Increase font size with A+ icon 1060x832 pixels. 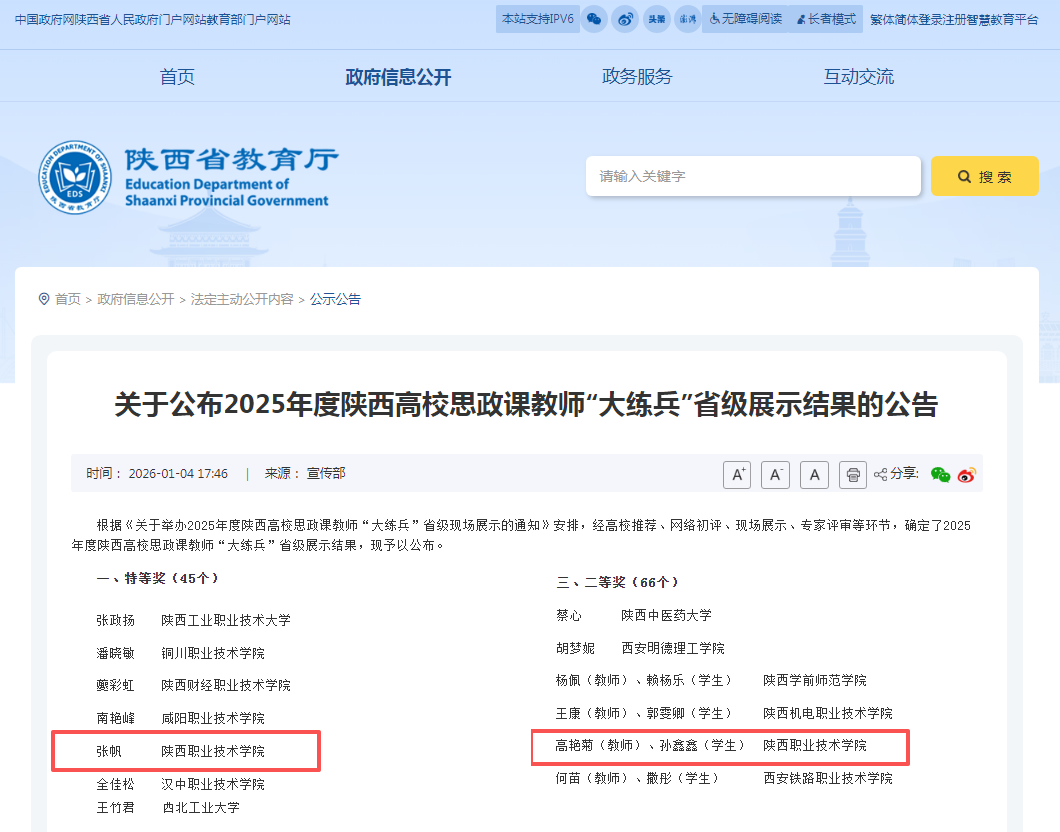pyautogui.click(x=737, y=474)
